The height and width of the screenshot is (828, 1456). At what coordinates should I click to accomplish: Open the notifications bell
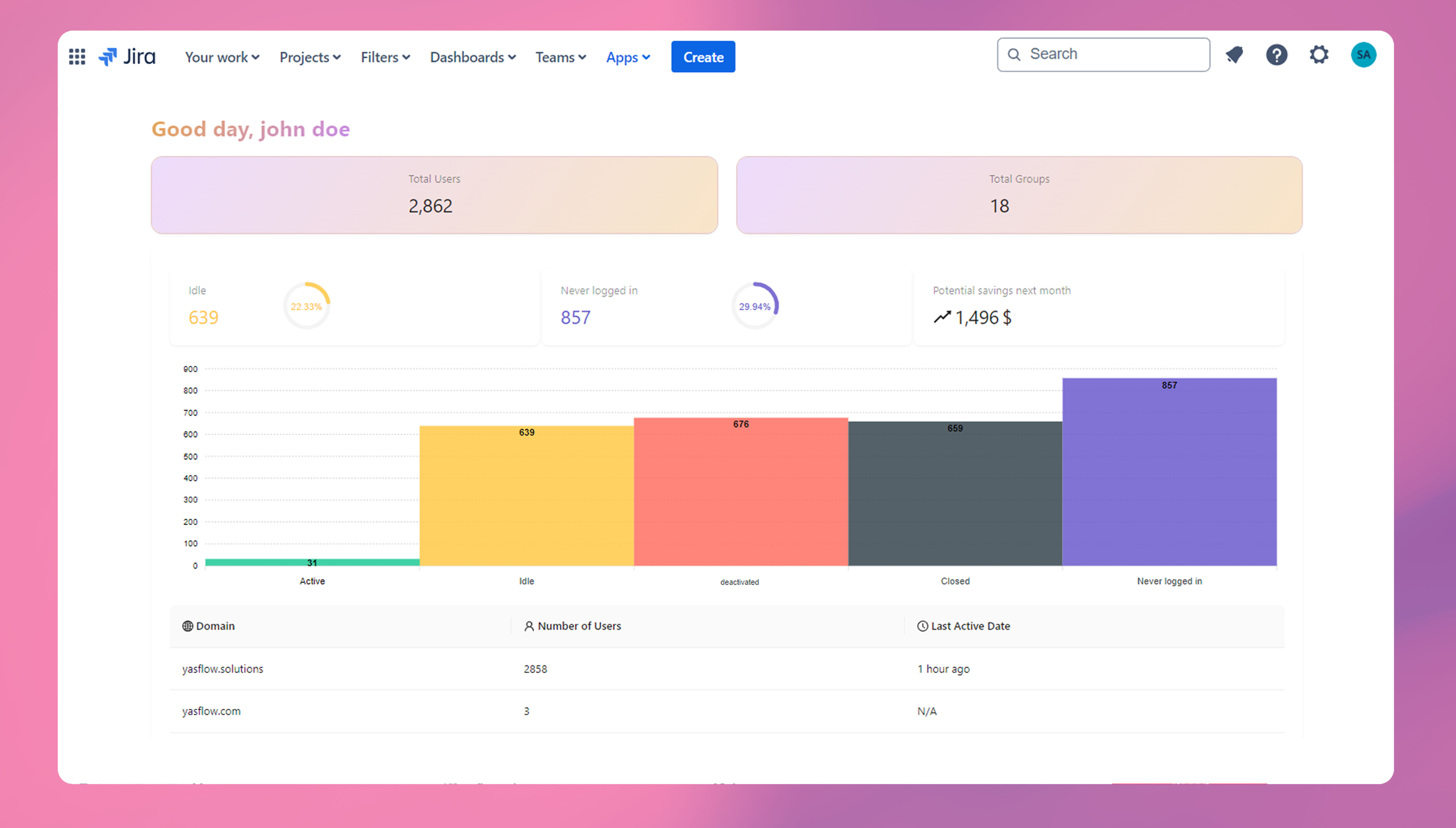point(1234,55)
